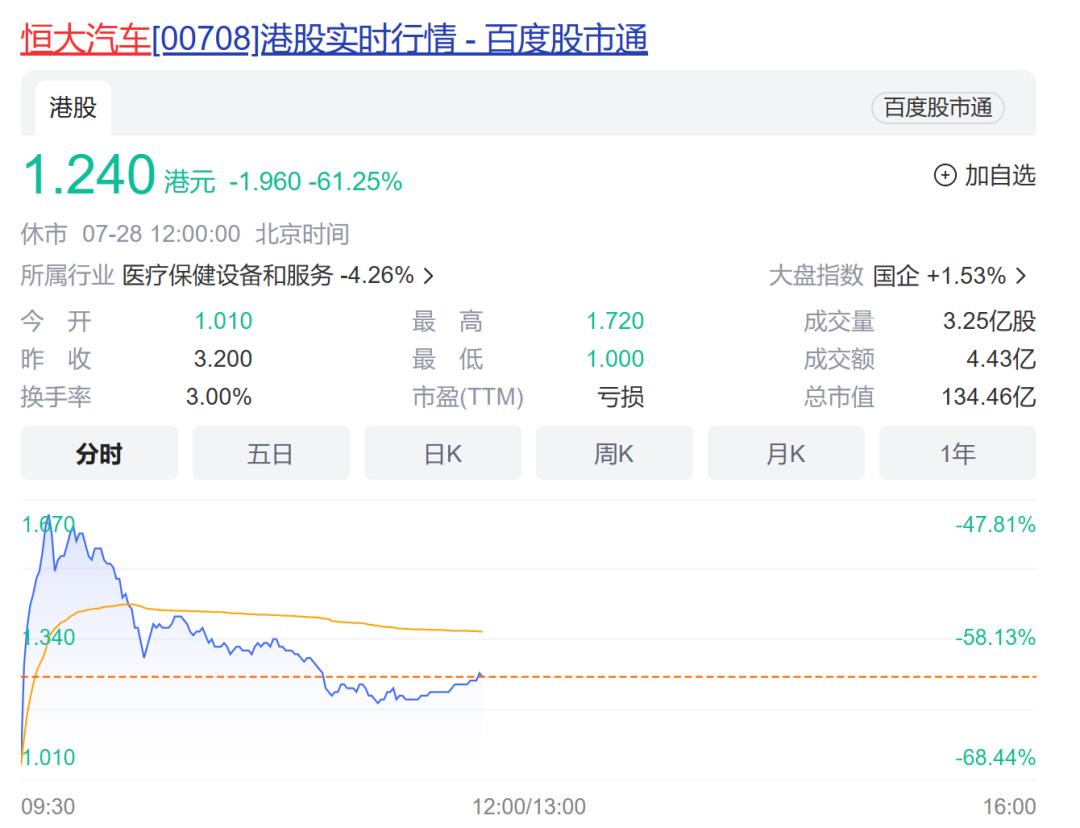This screenshot has width=1080, height=828.
Task: Click the 成交额 value 4.43亿
Action: pyautogui.click(x=1001, y=359)
